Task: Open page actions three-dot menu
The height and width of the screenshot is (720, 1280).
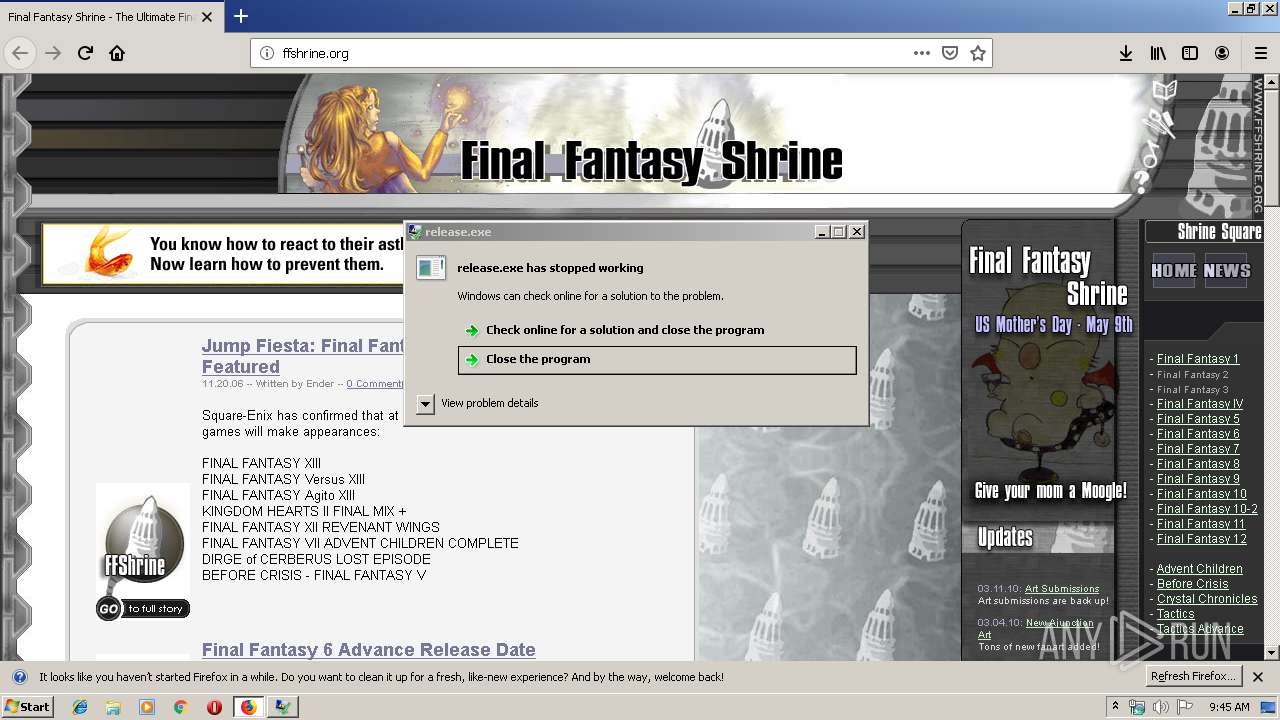Action: click(x=922, y=53)
